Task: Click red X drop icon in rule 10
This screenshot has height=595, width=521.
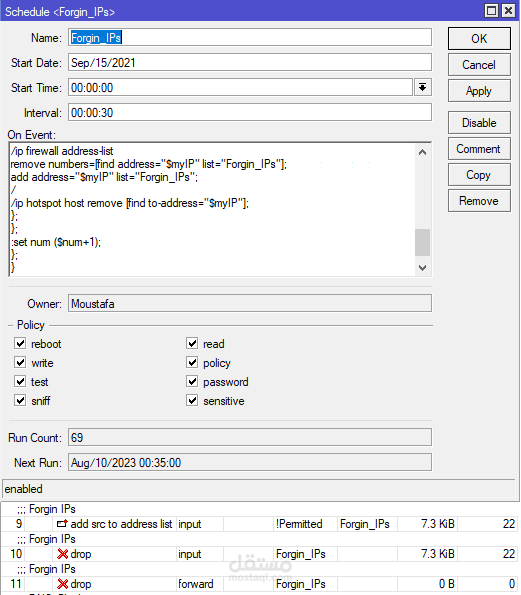Action: pyautogui.click(x=62, y=554)
